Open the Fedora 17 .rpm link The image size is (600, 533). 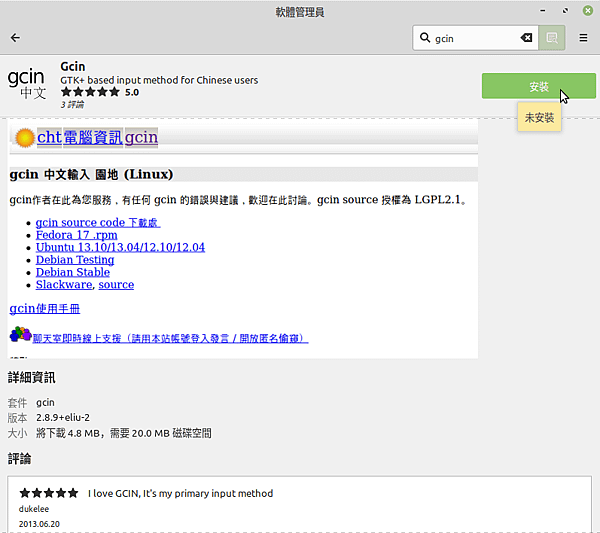77,235
